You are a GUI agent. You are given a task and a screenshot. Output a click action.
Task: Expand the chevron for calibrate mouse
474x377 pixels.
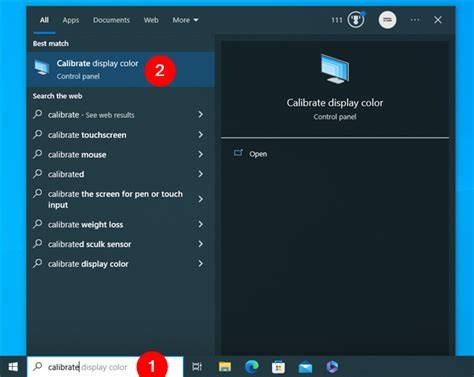coord(200,154)
